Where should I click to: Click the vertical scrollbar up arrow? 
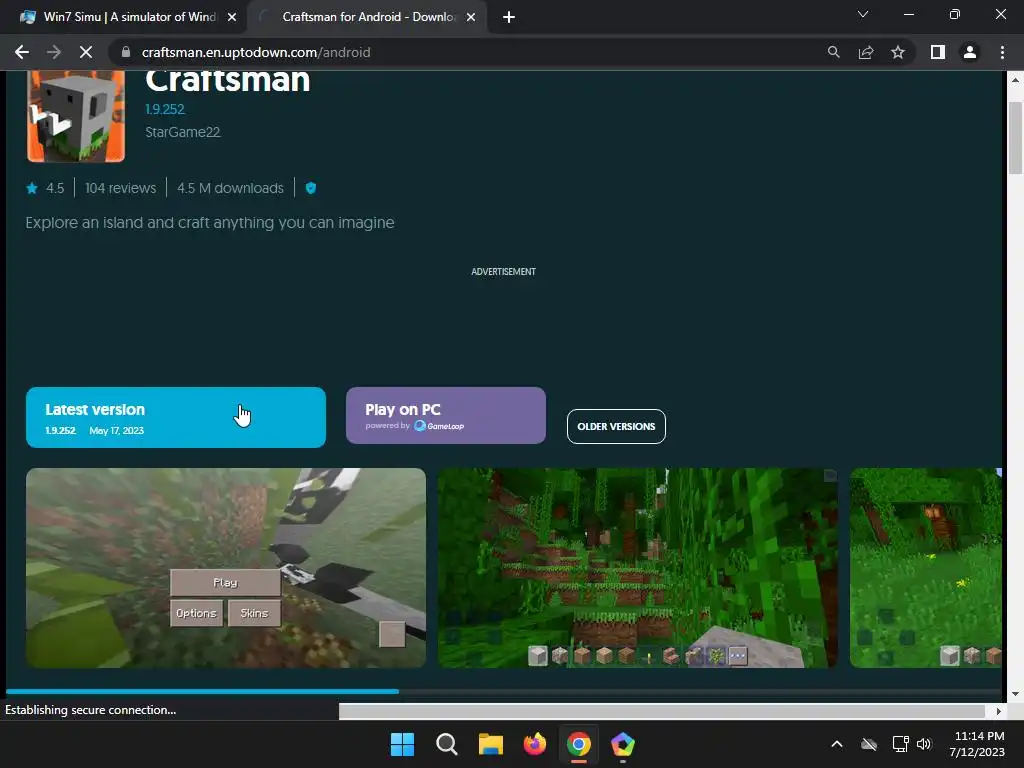click(1015, 80)
